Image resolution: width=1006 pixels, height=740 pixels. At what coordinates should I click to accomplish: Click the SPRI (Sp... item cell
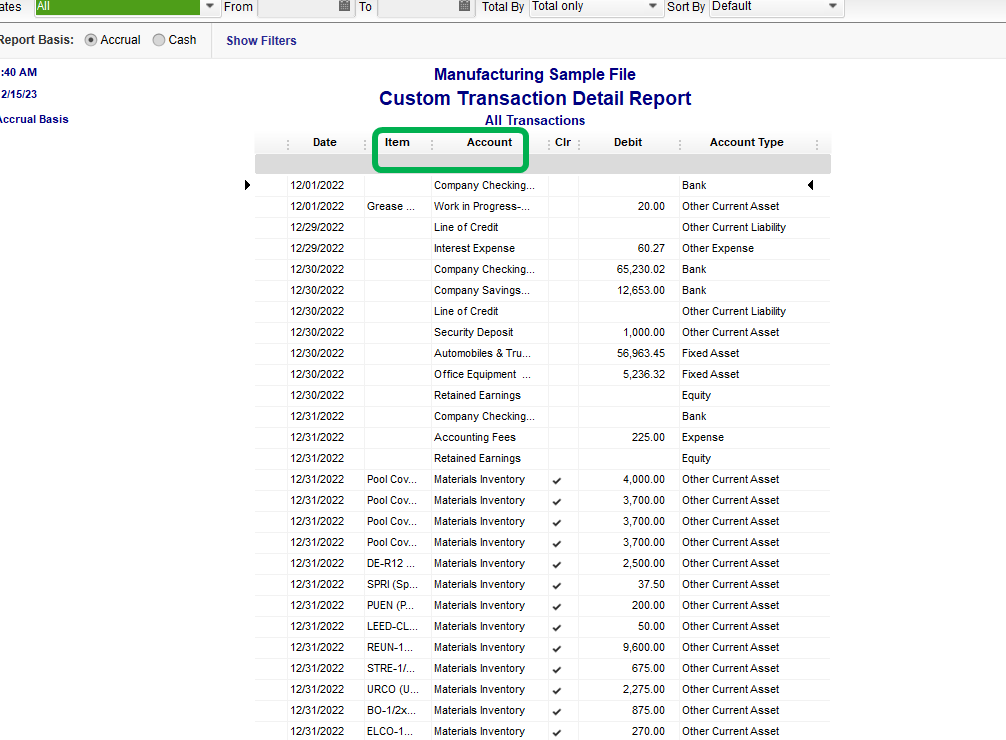pyautogui.click(x=392, y=585)
